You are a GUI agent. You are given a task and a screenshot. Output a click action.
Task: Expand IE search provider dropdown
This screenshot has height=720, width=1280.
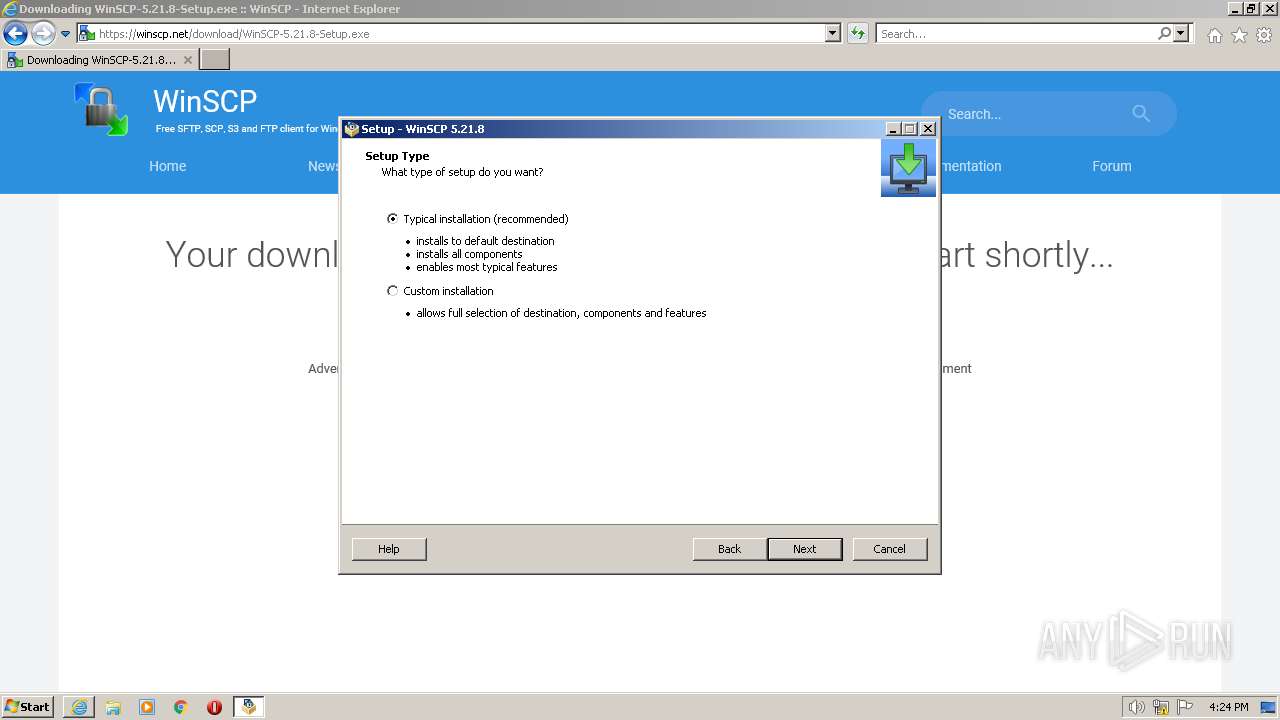click(1182, 33)
